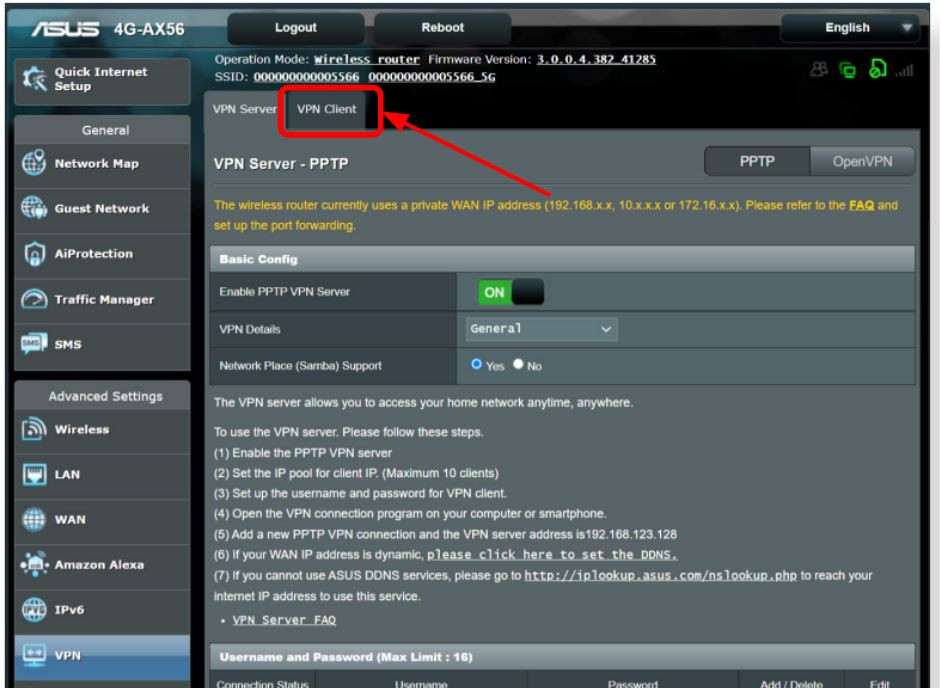Click the Traffic Manager gauge icon
This screenshot has height=688, width=941.
(x=34, y=299)
